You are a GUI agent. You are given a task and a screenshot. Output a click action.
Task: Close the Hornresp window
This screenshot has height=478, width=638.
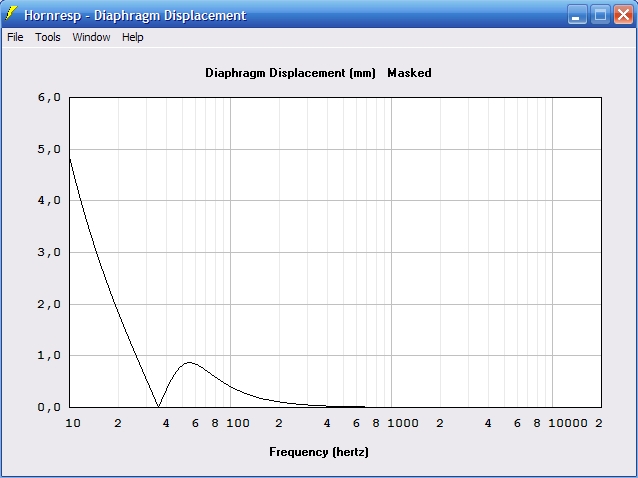pyautogui.click(x=623, y=15)
